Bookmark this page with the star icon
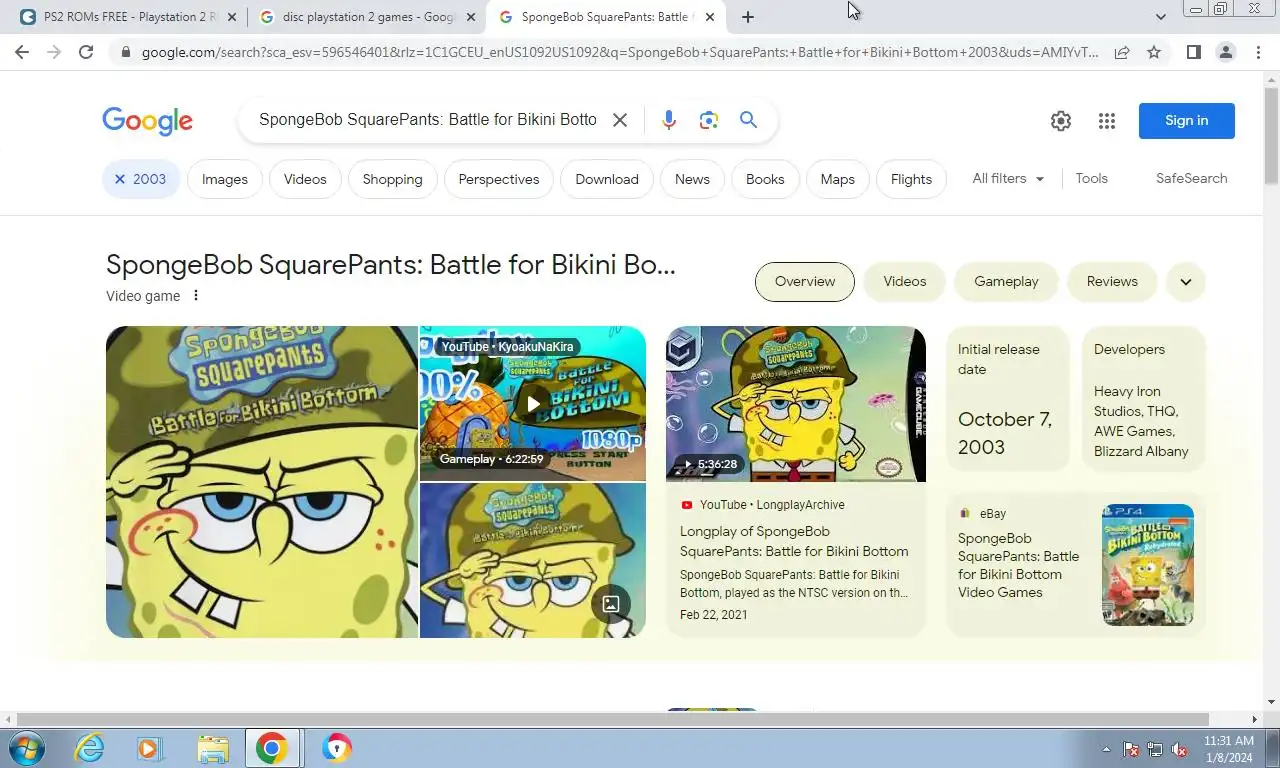The image size is (1280, 768). click(x=1154, y=52)
